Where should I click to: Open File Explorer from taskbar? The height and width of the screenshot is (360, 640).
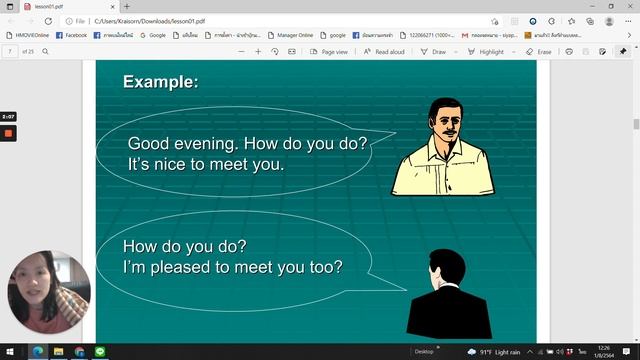click(x=58, y=351)
